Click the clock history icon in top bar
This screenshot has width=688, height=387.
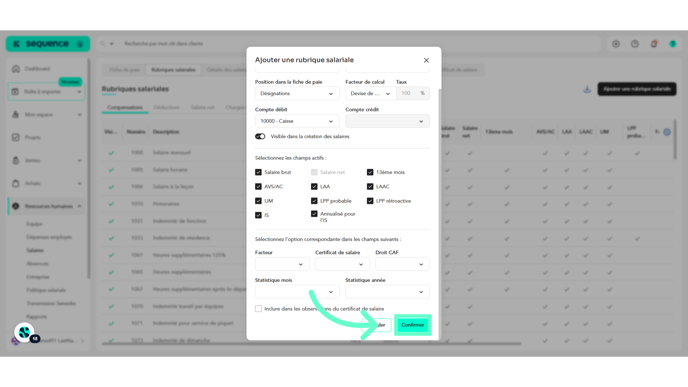tap(635, 44)
